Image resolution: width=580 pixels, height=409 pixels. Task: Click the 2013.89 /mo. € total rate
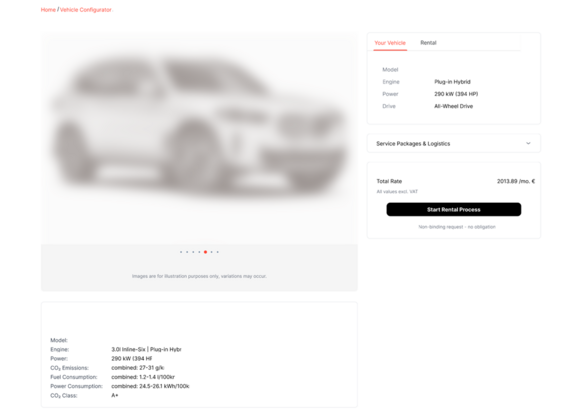(x=516, y=181)
